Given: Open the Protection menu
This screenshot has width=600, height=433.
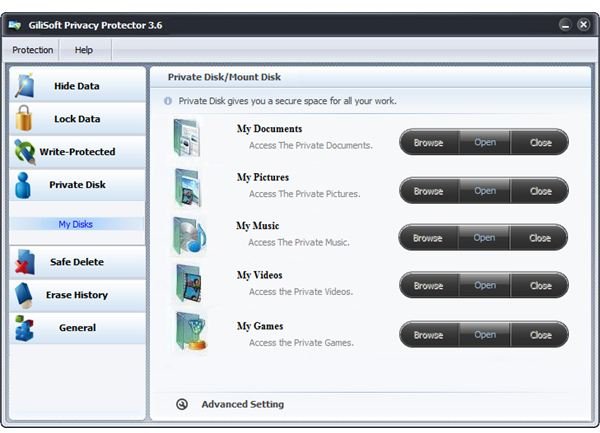Looking at the screenshot, I should [x=33, y=50].
